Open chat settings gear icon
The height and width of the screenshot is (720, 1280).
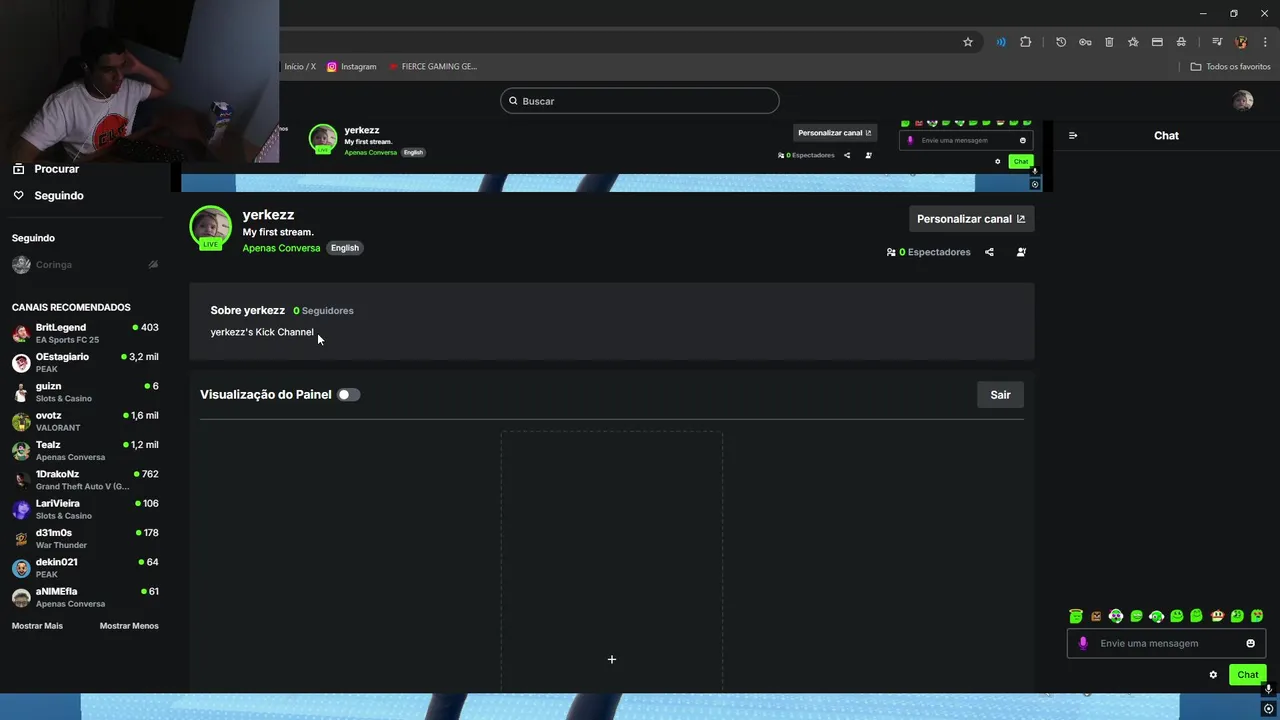coord(1213,675)
